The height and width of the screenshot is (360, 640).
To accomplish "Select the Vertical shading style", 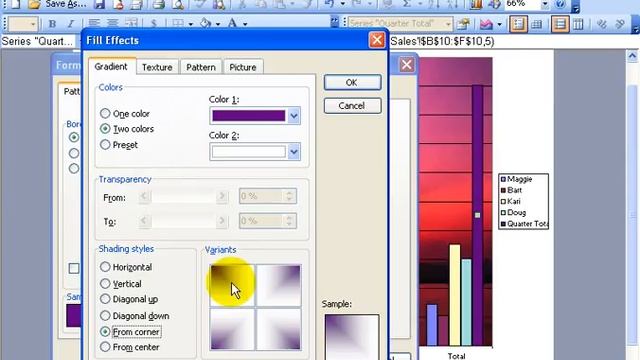I will [105, 283].
